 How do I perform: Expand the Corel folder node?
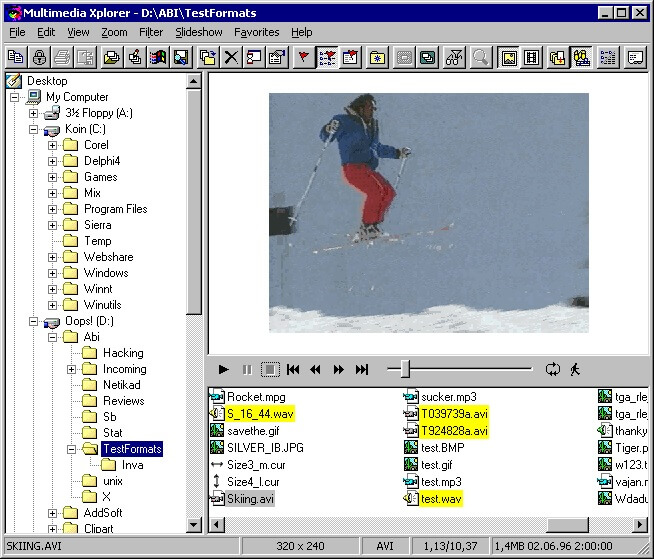(53, 145)
